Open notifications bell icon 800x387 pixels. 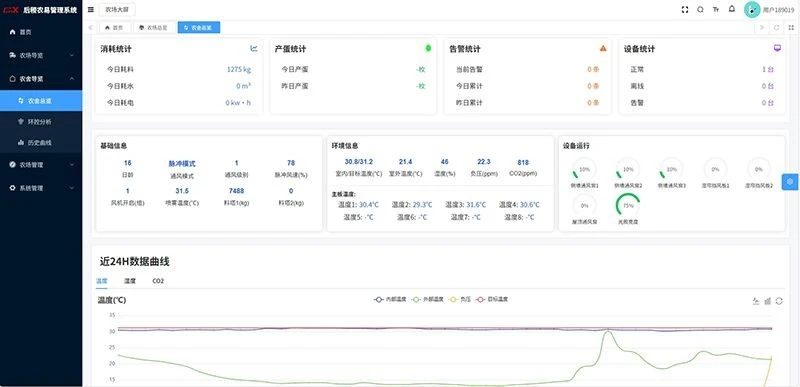(x=732, y=9)
